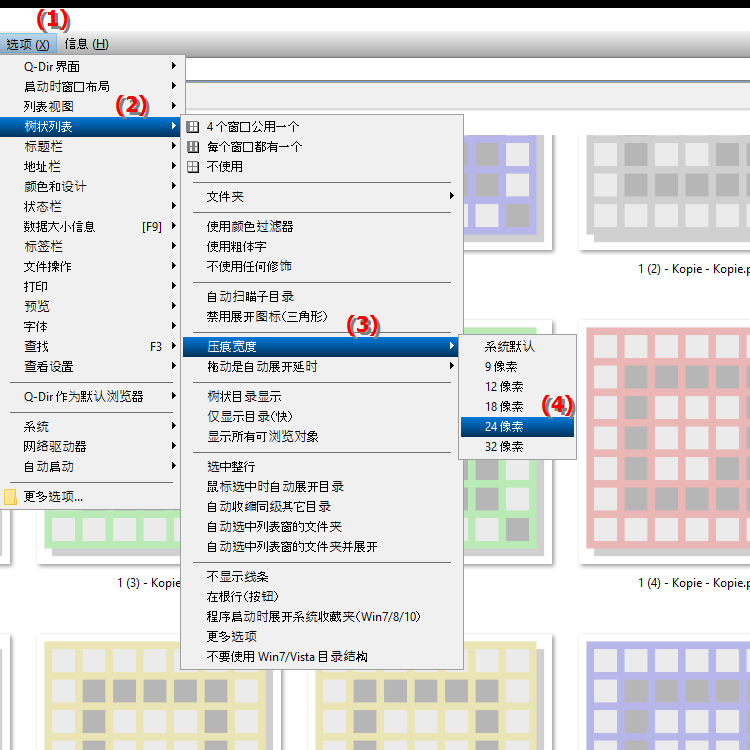750x750 pixels.
Task: Set indent width to 24 像素
Action: [517, 427]
